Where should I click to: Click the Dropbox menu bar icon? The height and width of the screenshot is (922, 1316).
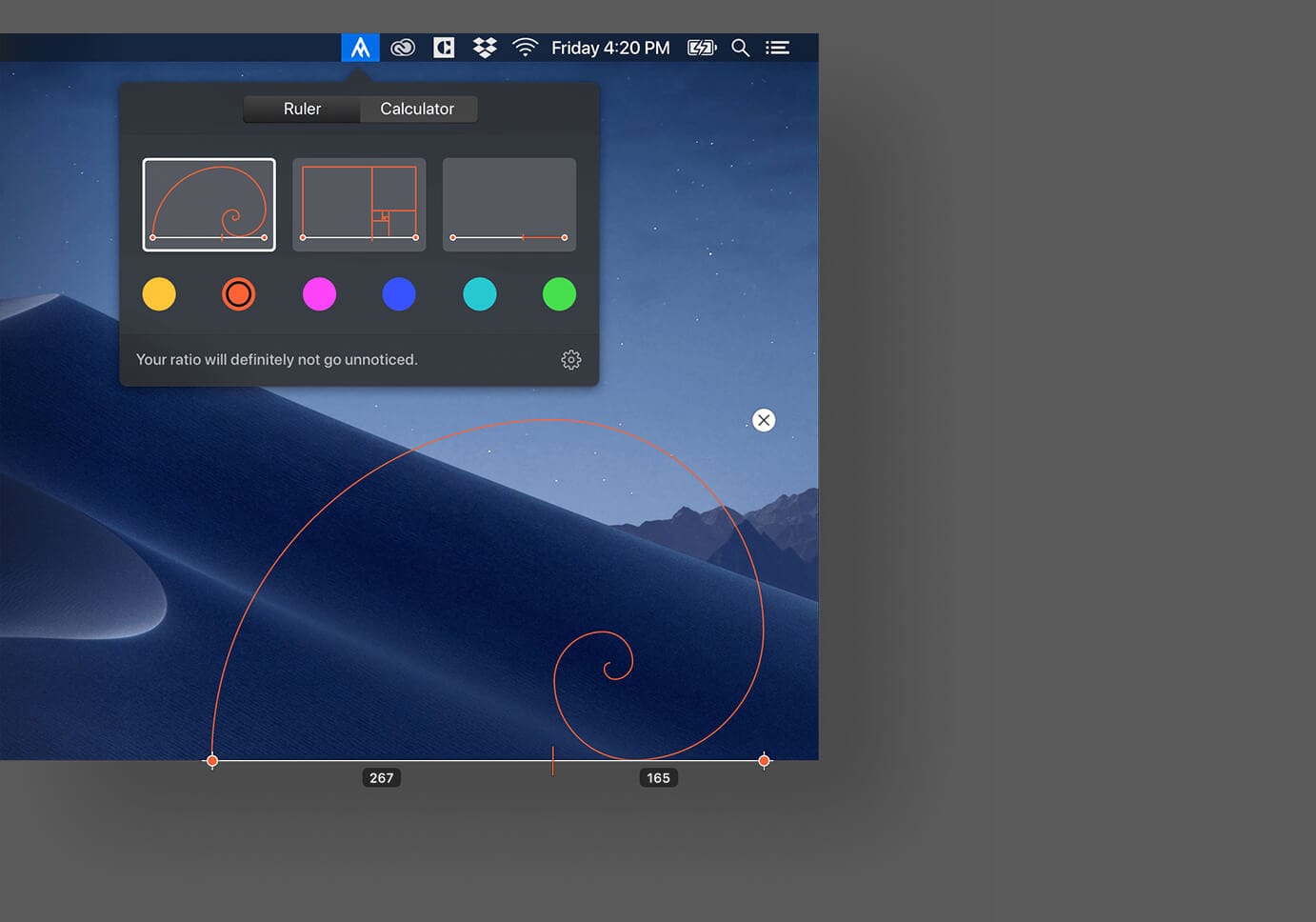point(485,47)
